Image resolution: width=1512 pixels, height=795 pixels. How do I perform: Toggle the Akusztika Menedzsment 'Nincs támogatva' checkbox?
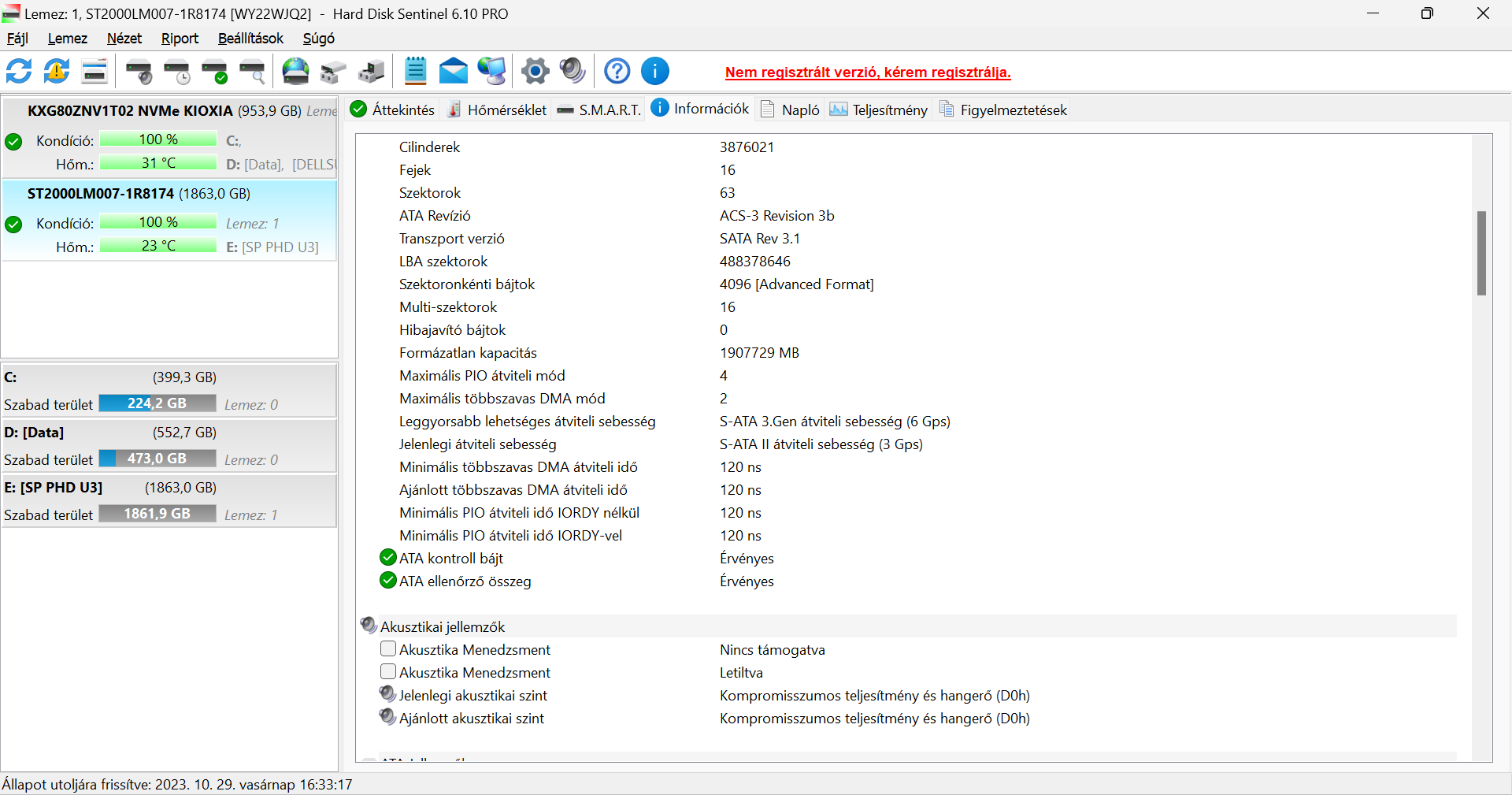pyautogui.click(x=387, y=648)
